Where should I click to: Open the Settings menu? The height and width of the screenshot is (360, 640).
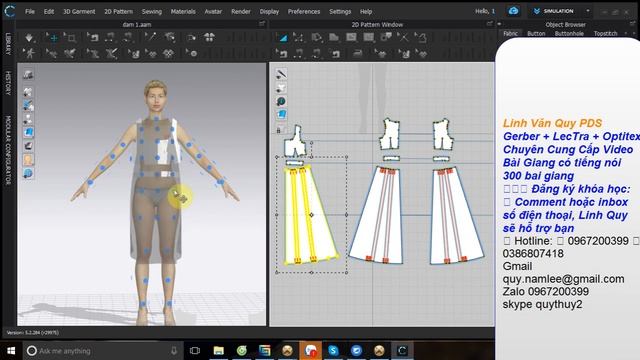340,11
